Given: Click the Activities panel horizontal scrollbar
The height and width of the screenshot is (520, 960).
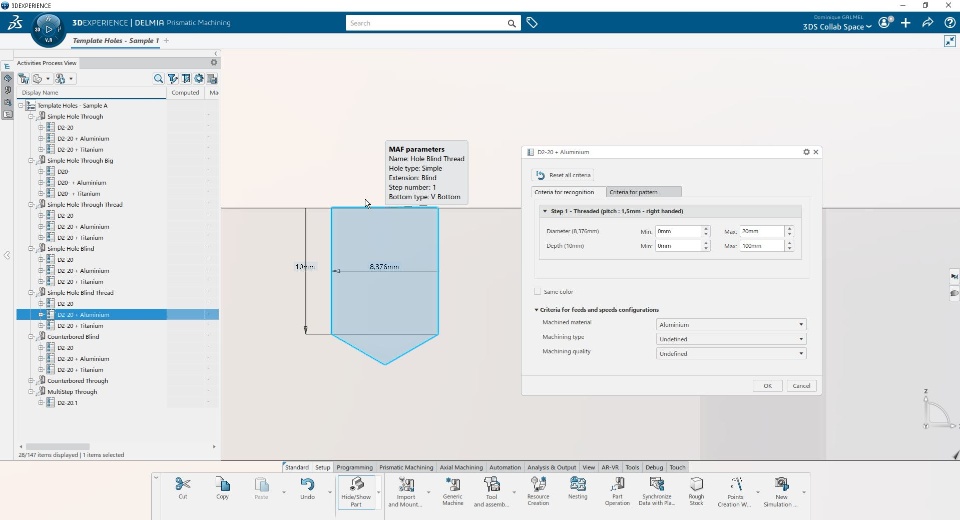Looking at the screenshot, I should [x=58, y=447].
